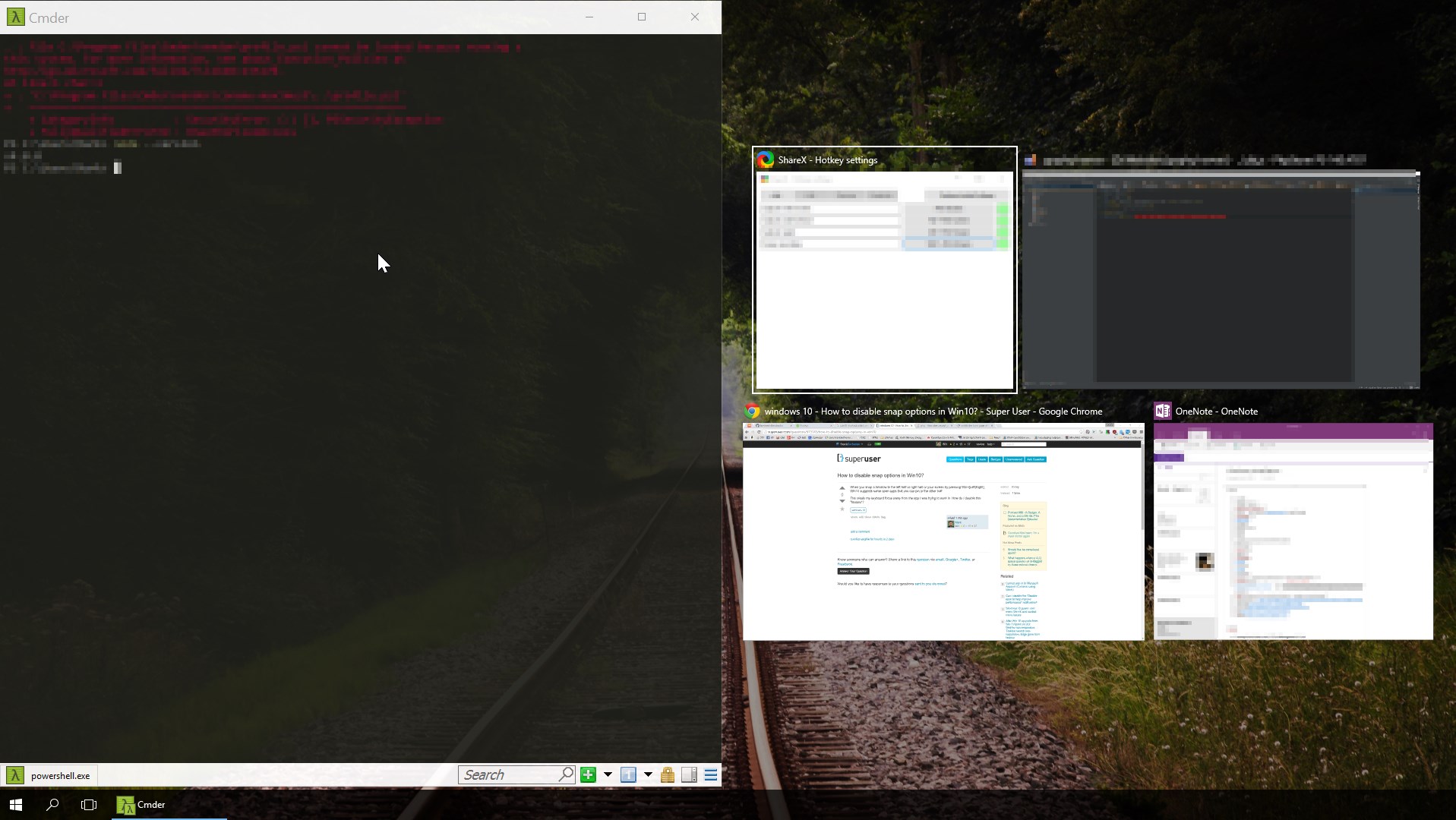Open the new console dropdown arrow
The width and height of the screenshot is (1456, 820).
coord(608,774)
